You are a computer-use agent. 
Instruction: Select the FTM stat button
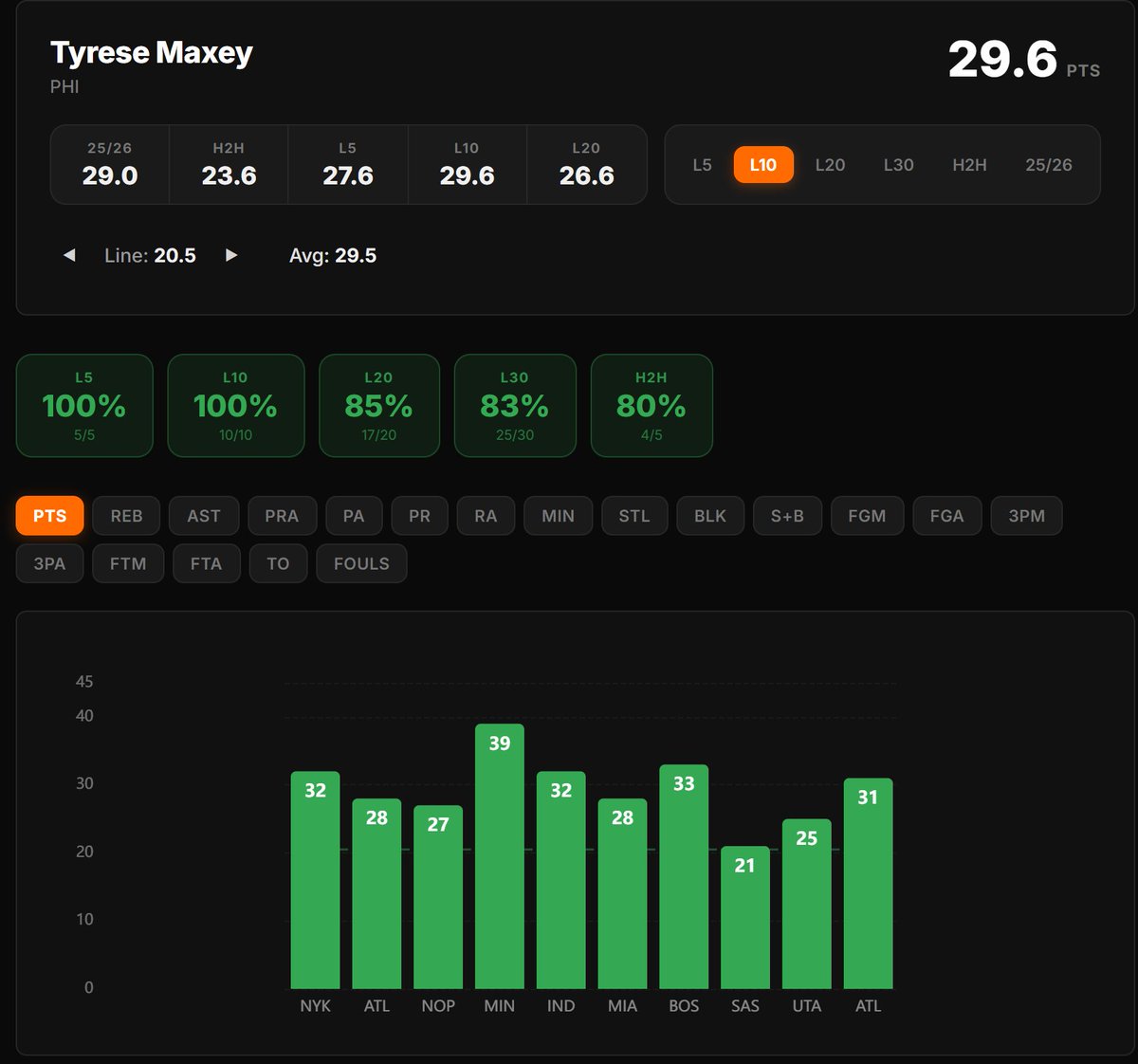128,563
